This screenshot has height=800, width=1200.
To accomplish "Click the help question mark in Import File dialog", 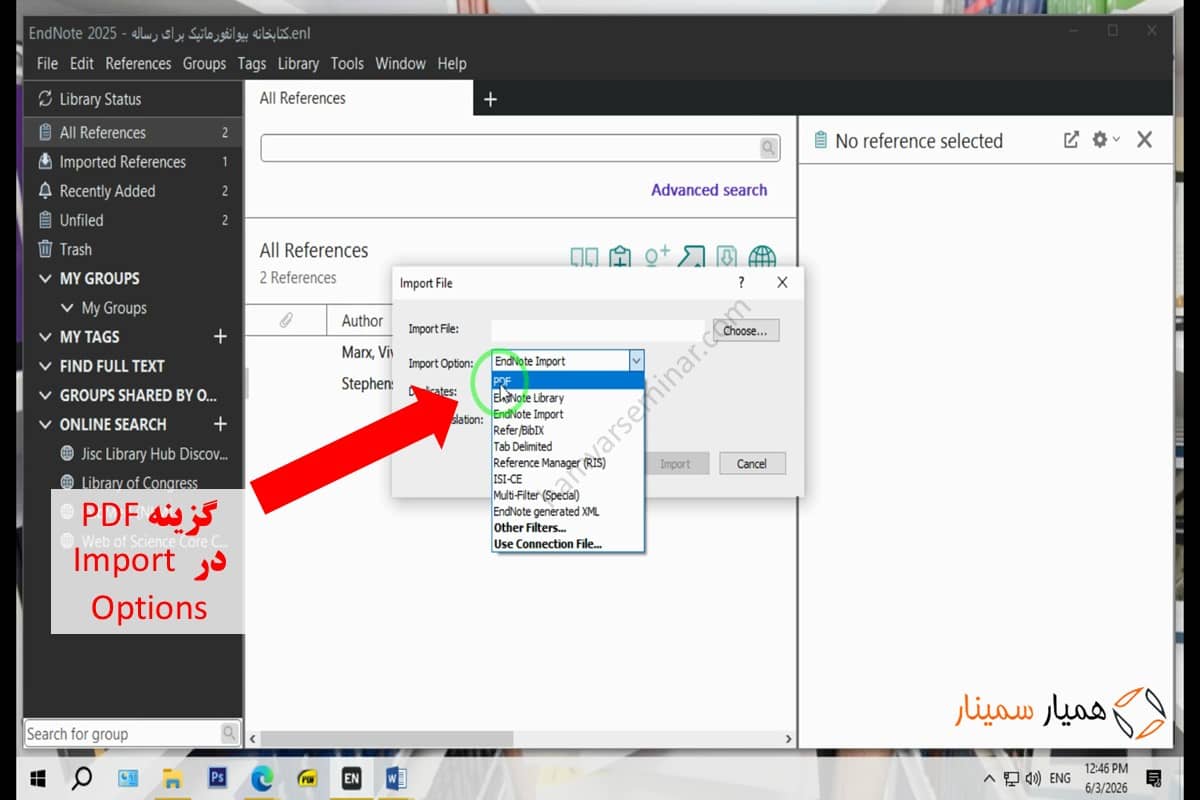I will tap(741, 283).
